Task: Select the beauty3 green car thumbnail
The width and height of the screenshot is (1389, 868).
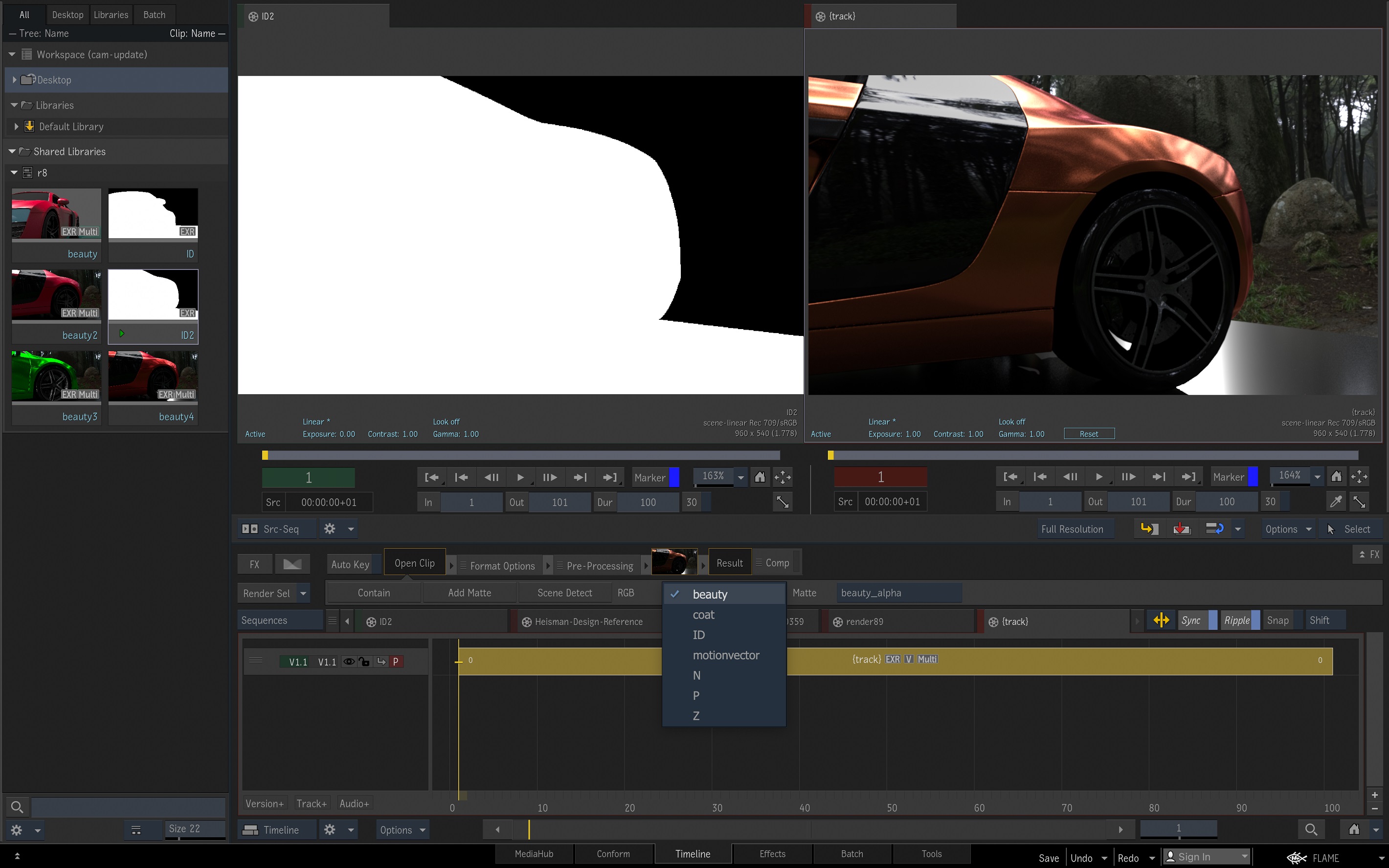Action: 56,376
